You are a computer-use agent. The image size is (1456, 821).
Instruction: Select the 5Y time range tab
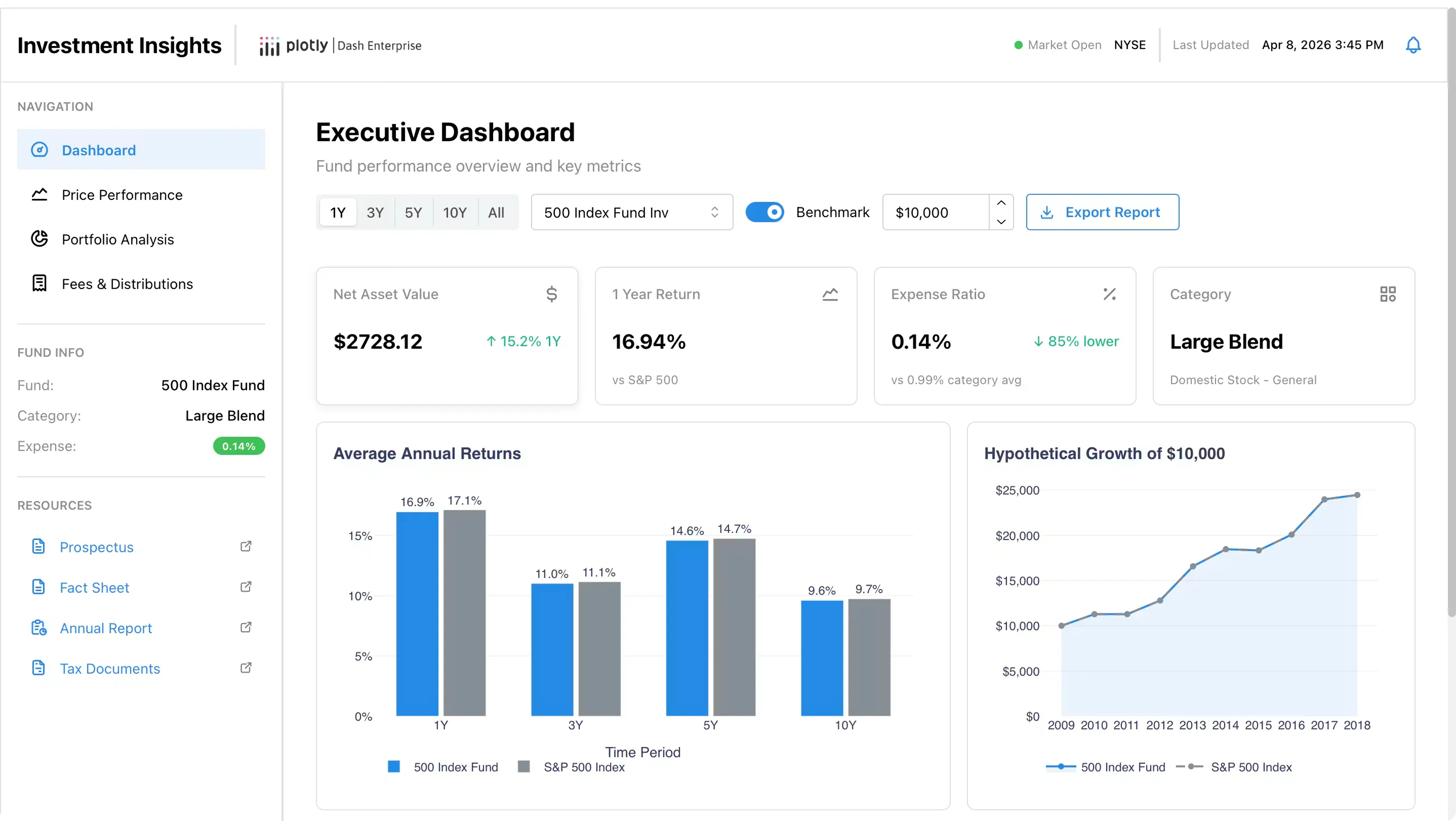(x=413, y=213)
